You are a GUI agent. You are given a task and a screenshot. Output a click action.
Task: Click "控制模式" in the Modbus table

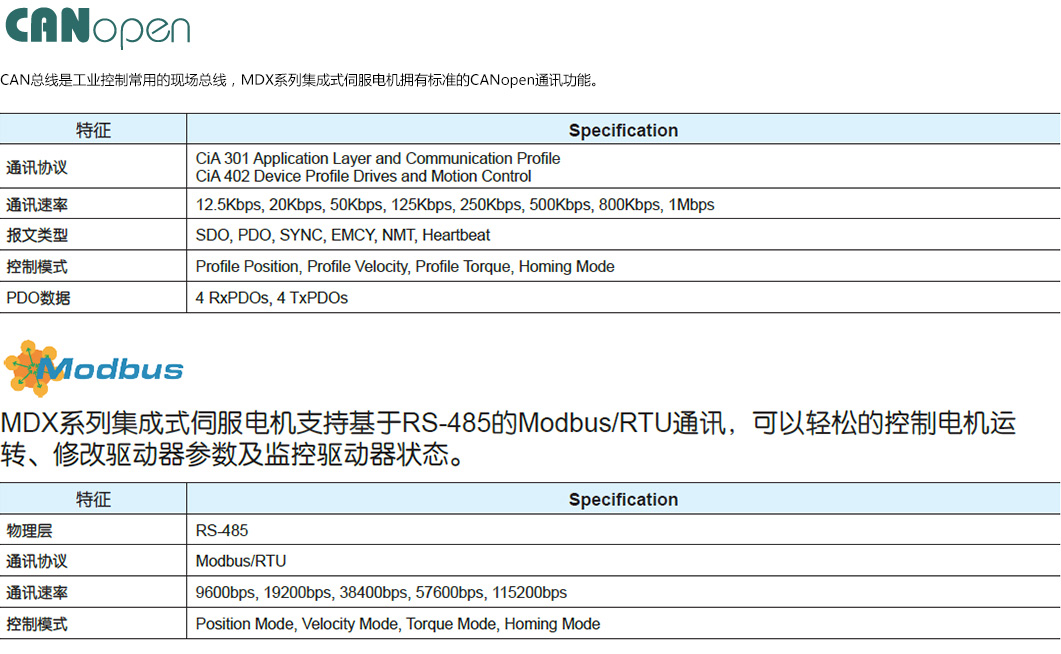click(x=37, y=624)
